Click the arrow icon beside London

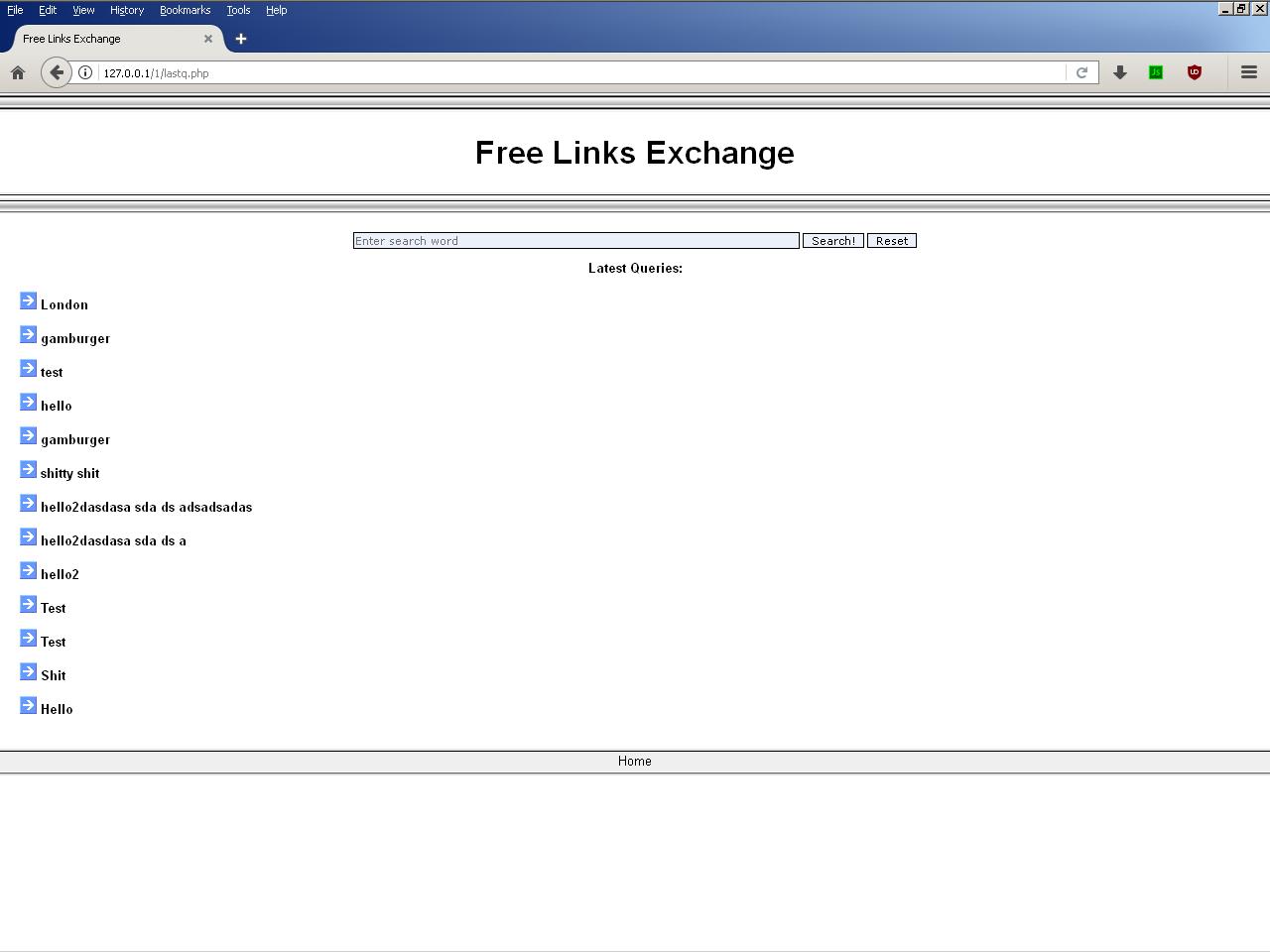click(28, 301)
